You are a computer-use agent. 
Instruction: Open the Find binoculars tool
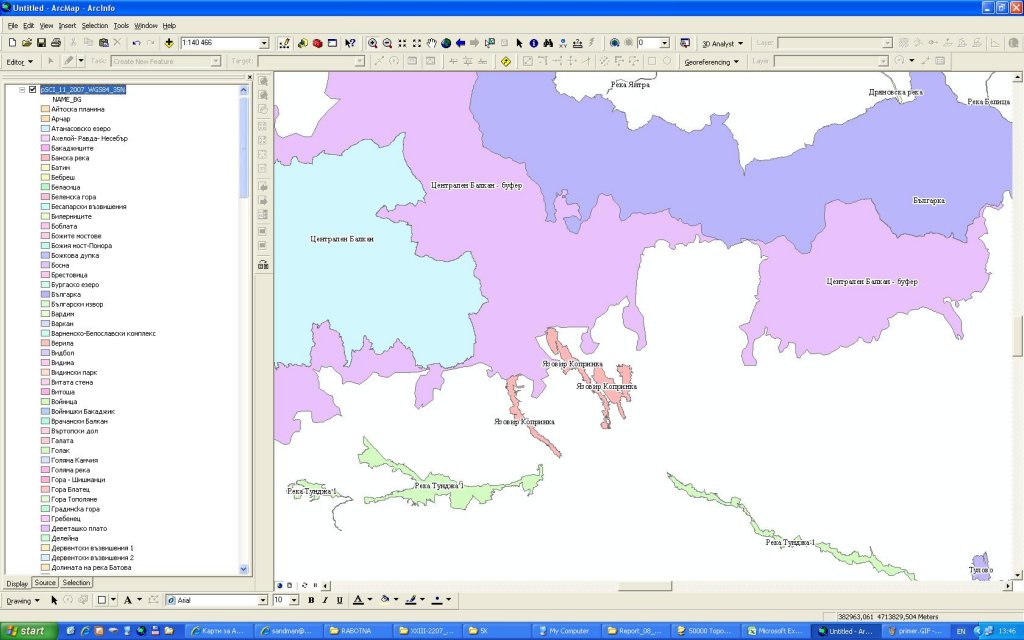(549, 43)
